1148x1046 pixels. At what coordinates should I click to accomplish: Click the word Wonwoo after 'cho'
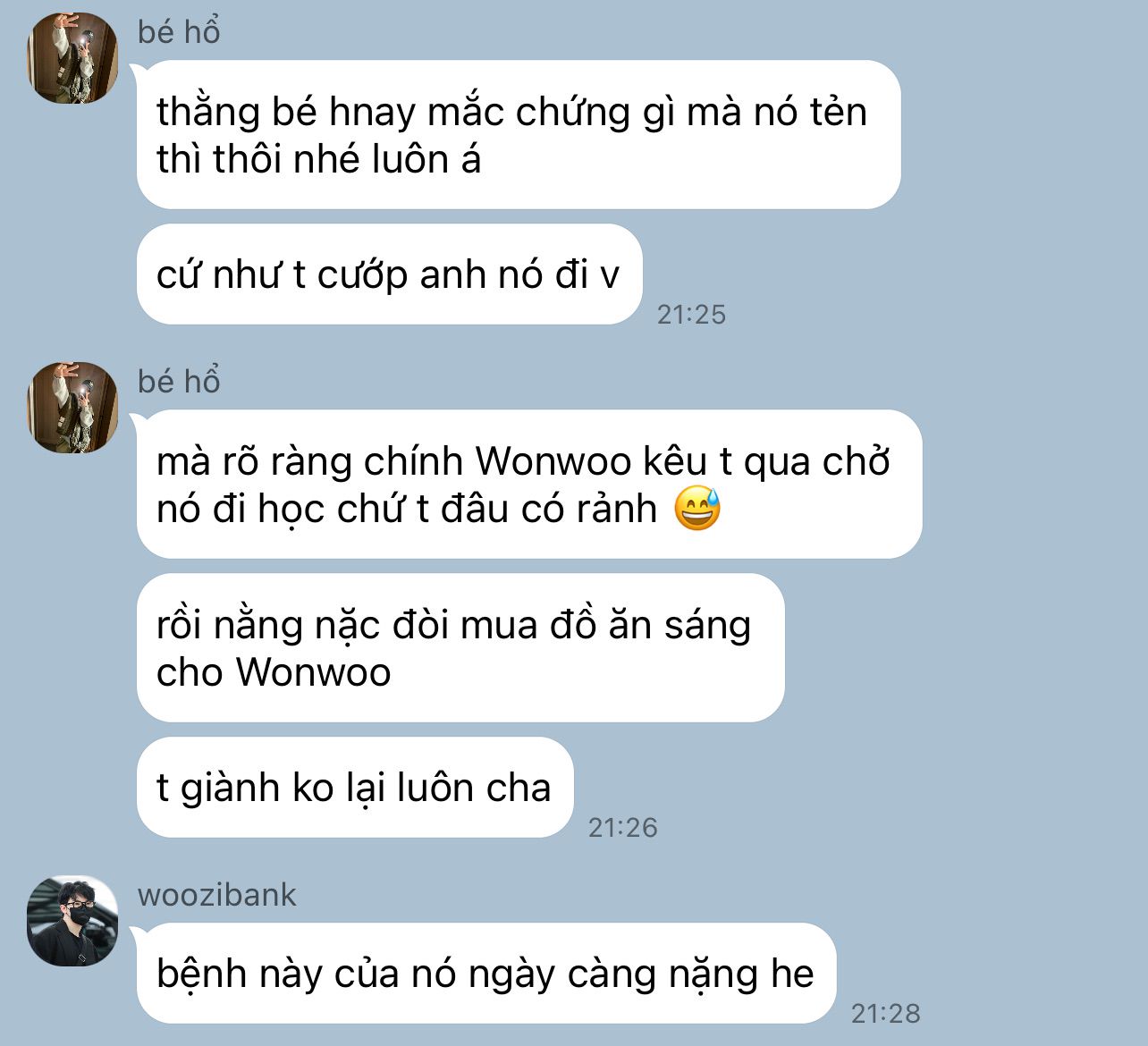pyautogui.click(x=314, y=672)
